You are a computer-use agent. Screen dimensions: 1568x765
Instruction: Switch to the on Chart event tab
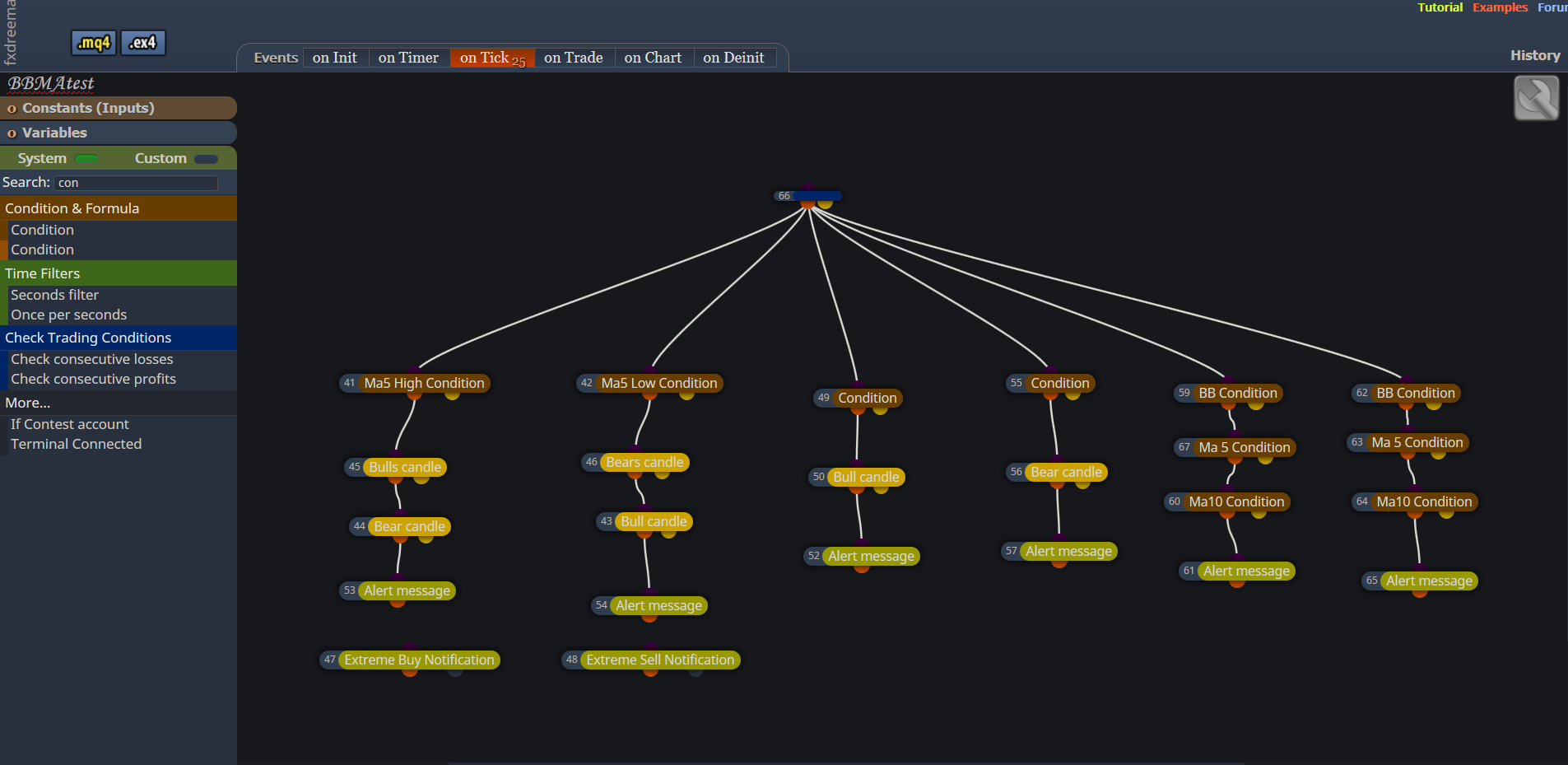653,58
